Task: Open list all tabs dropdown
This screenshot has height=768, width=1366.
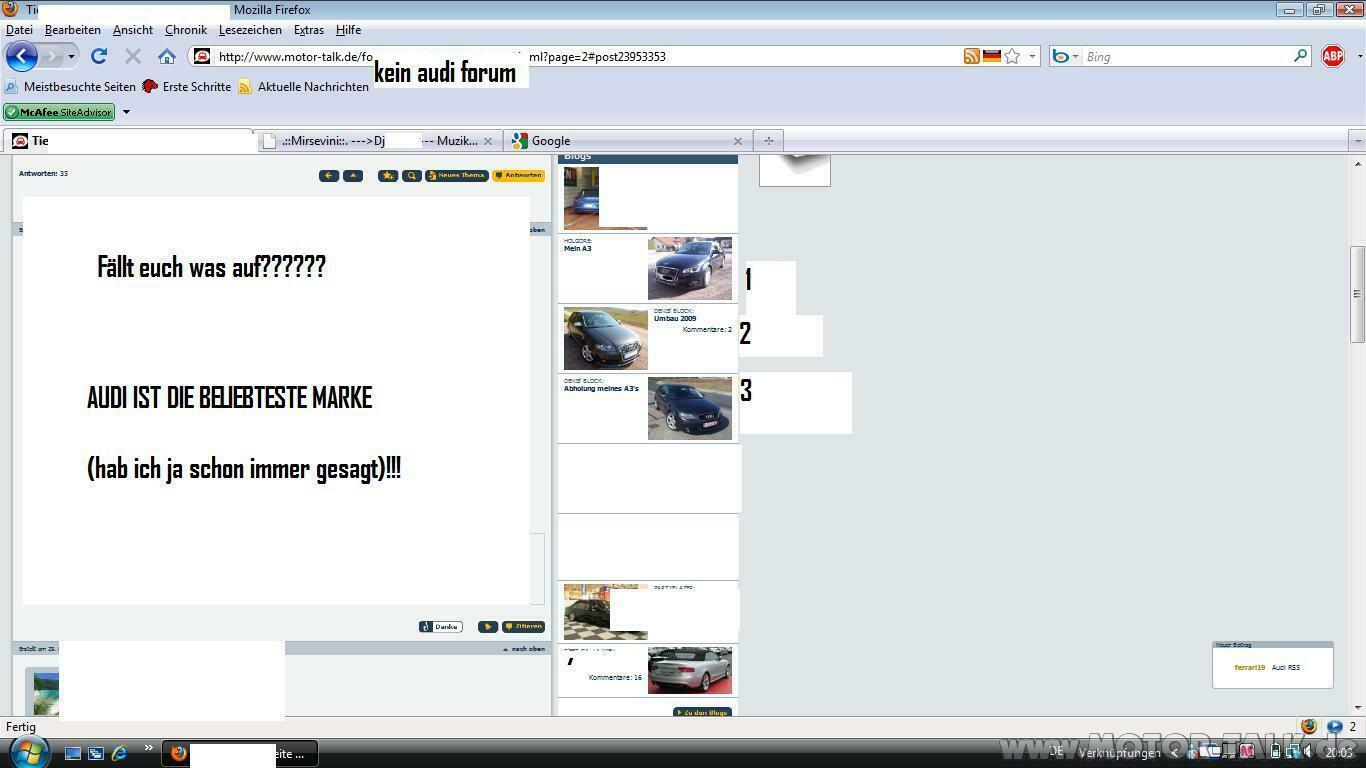Action: click(x=1357, y=141)
